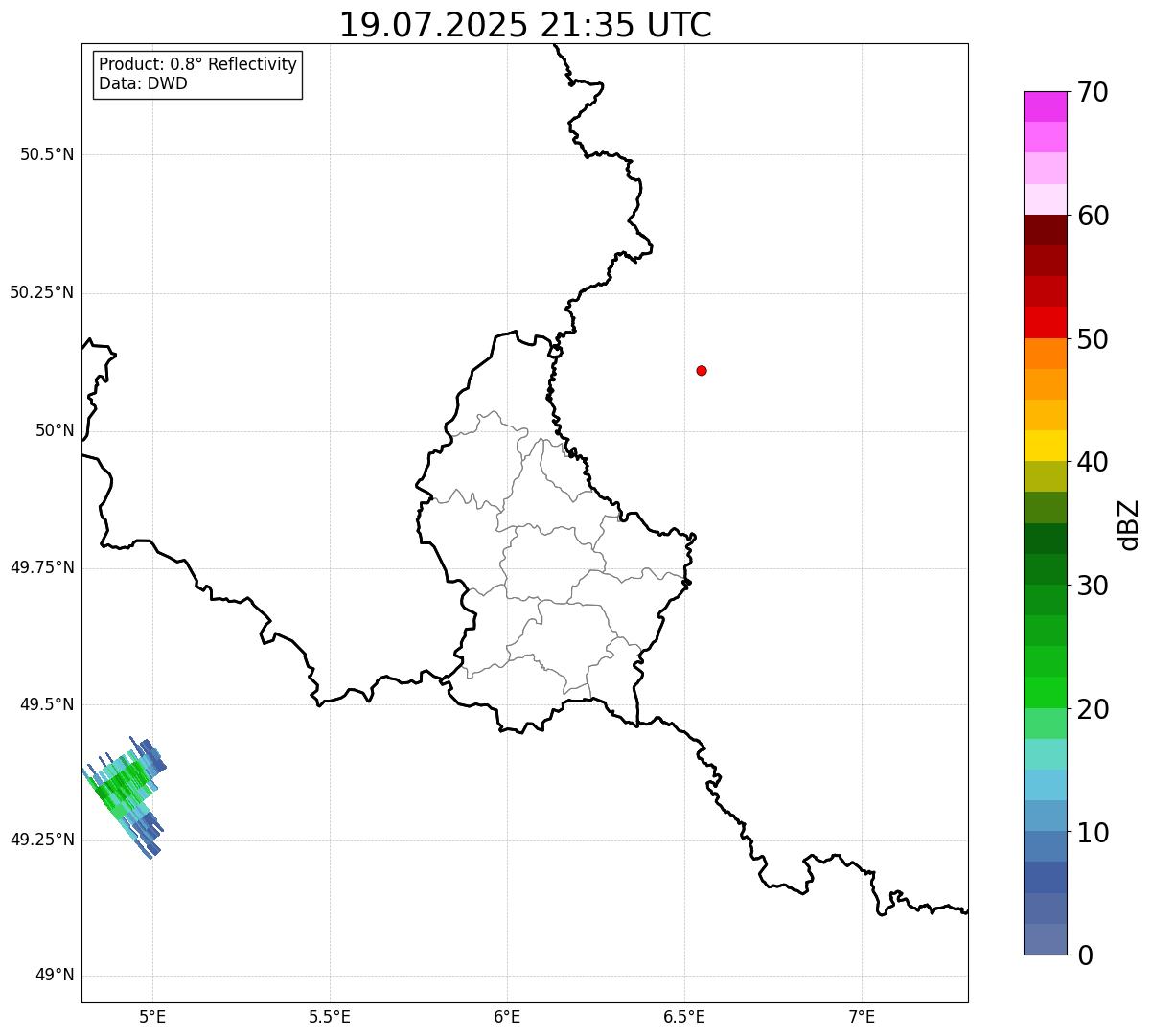Image resolution: width=1152 pixels, height=1036 pixels.
Task: Select the bottom slate-blue 0 dBZ swatch
Action: [x=1046, y=939]
